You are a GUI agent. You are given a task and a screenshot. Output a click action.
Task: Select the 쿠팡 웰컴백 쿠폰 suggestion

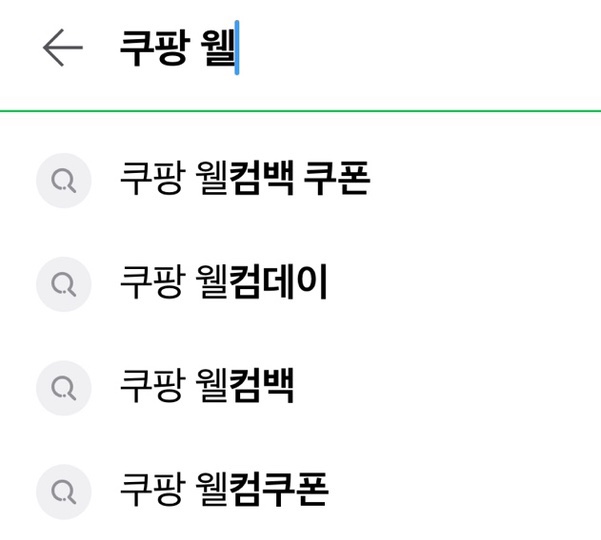click(x=244, y=180)
